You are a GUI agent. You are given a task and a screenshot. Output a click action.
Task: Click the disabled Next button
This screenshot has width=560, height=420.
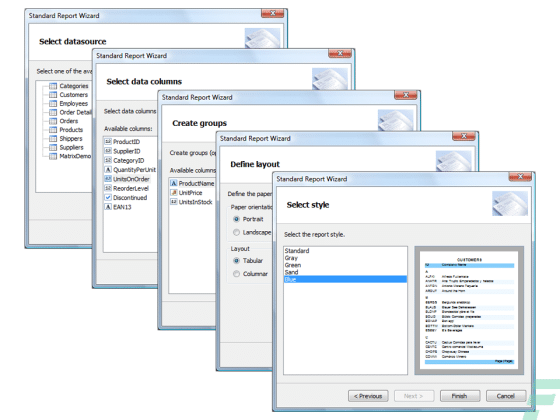click(414, 396)
